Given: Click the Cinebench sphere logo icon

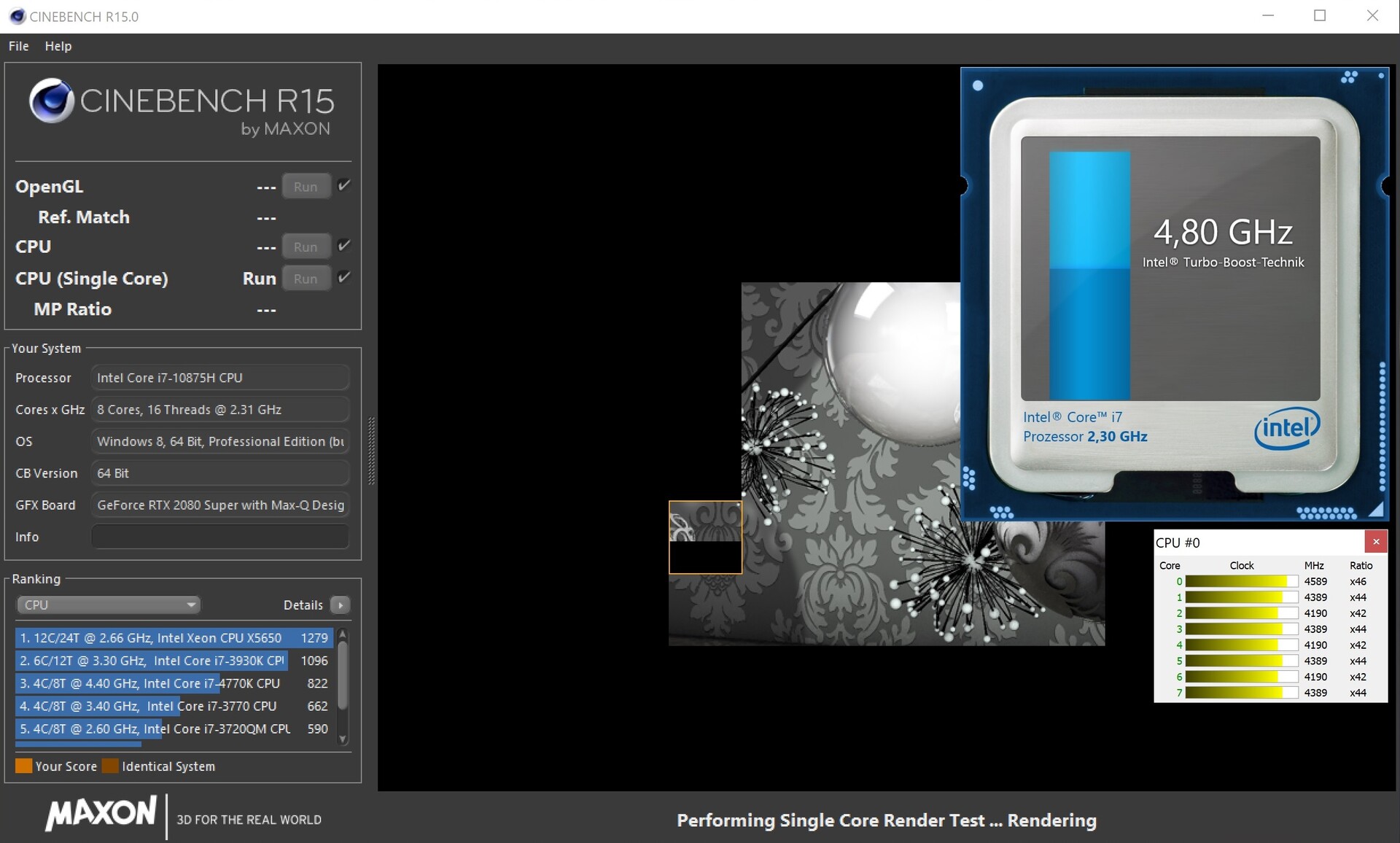Looking at the screenshot, I should (x=51, y=101).
